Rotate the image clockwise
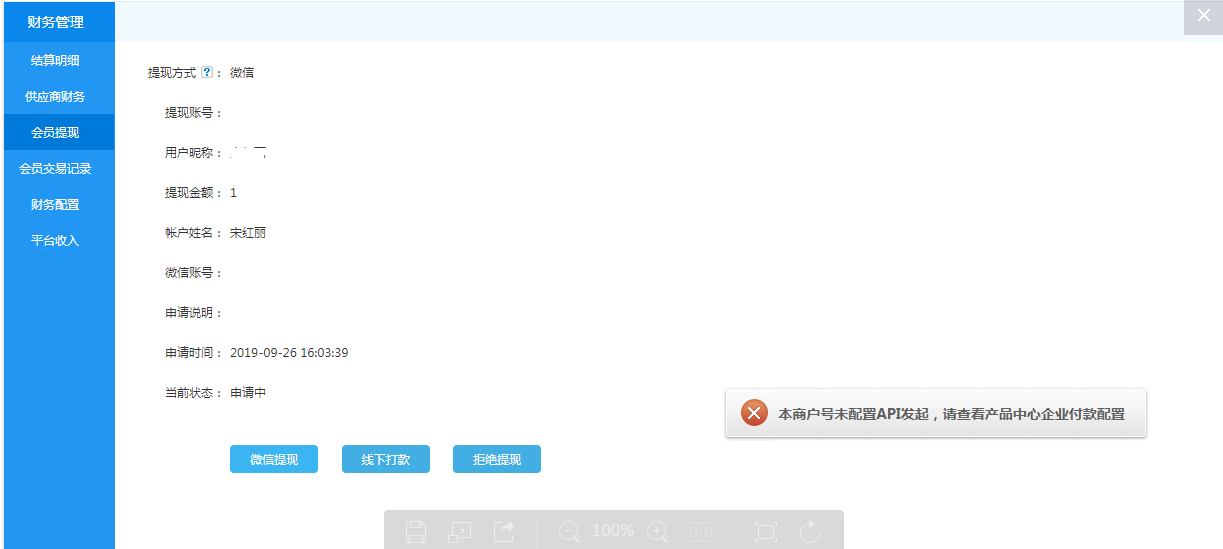 click(810, 531)
